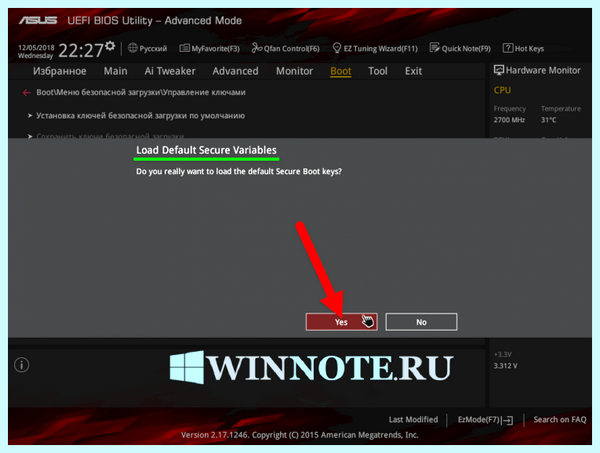Switch to the Advanced tab
Image resolution: width=600 pixels, height=453 pixels.
coord(235,71)
